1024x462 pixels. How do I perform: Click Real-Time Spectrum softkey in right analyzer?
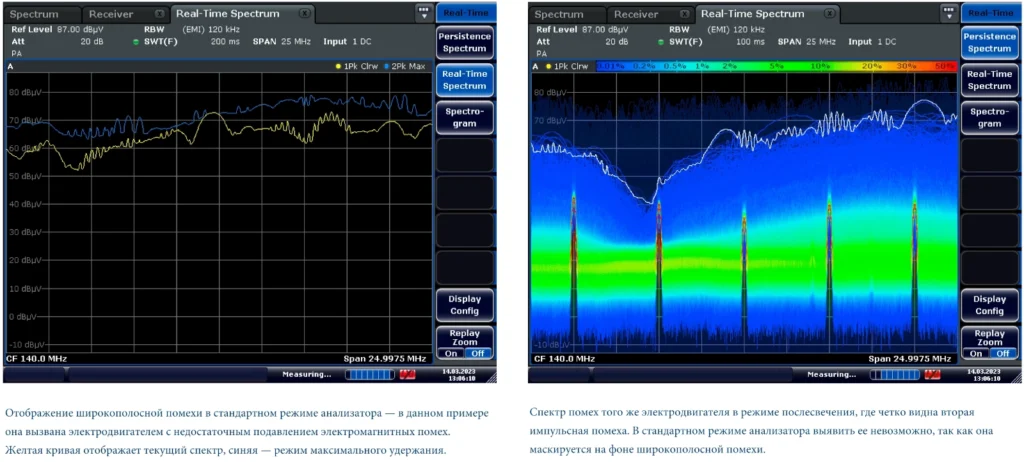coord(990,80)
